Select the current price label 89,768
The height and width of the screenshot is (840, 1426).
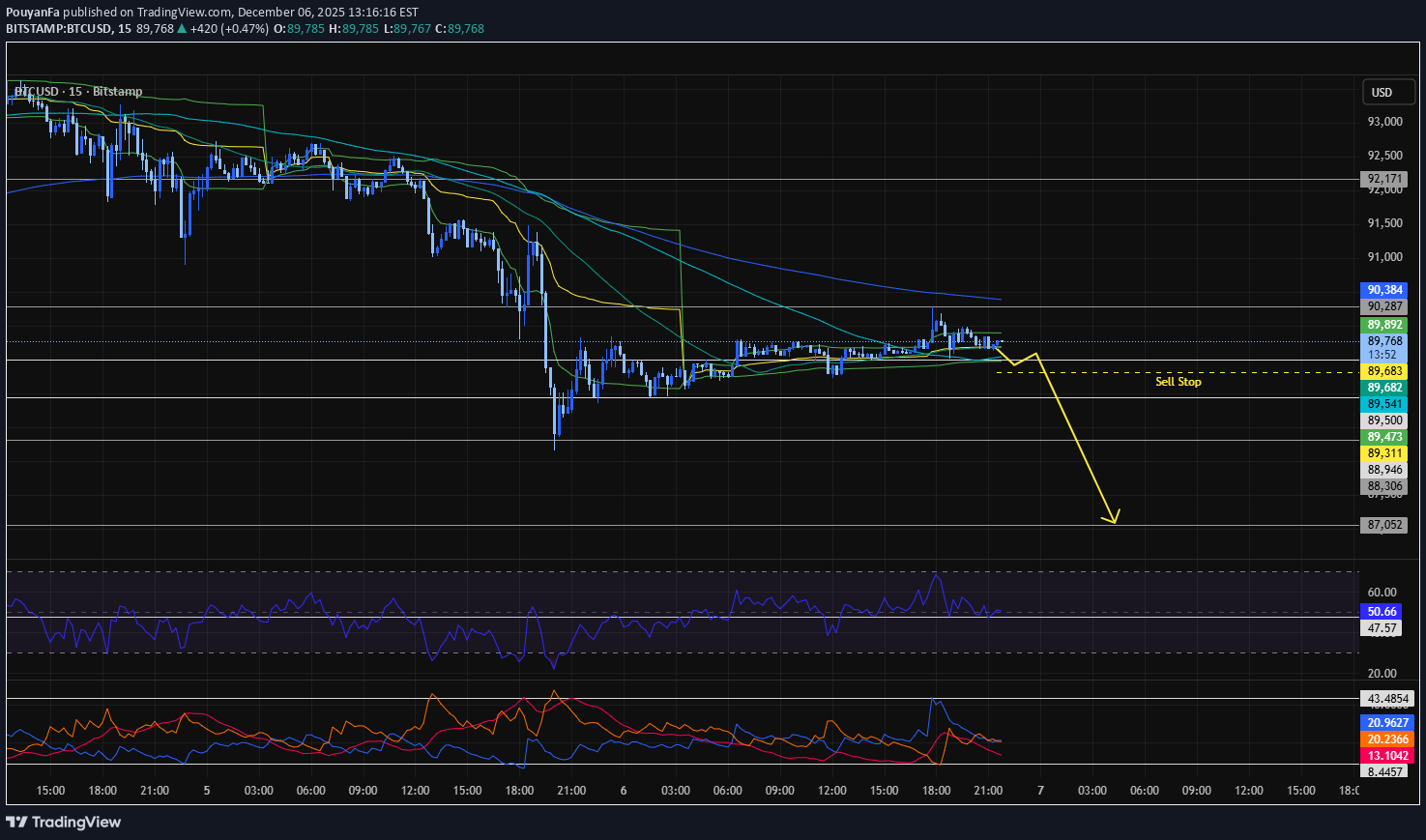pyautogui.click(x=1384, y=341)
